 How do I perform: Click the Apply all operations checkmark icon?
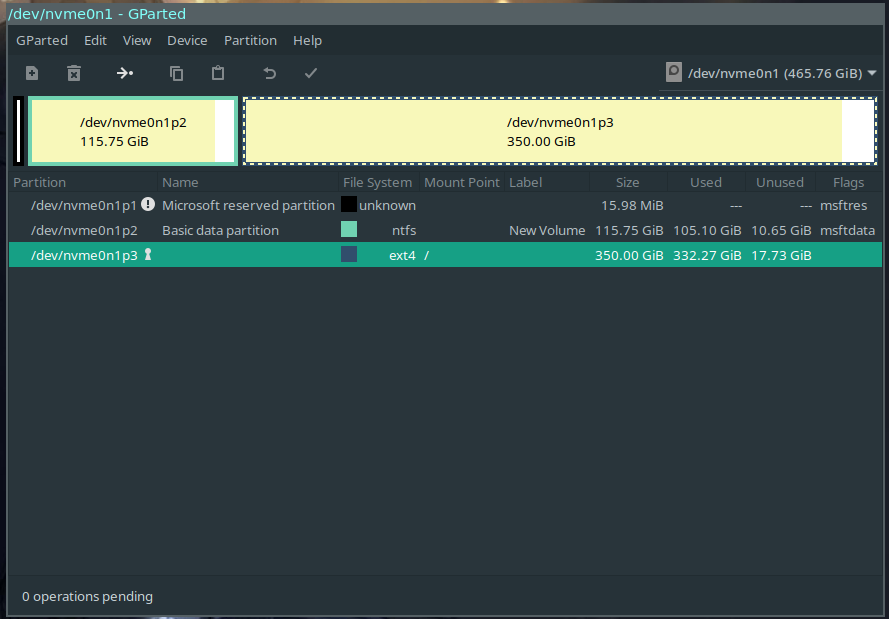click(311, 73)
